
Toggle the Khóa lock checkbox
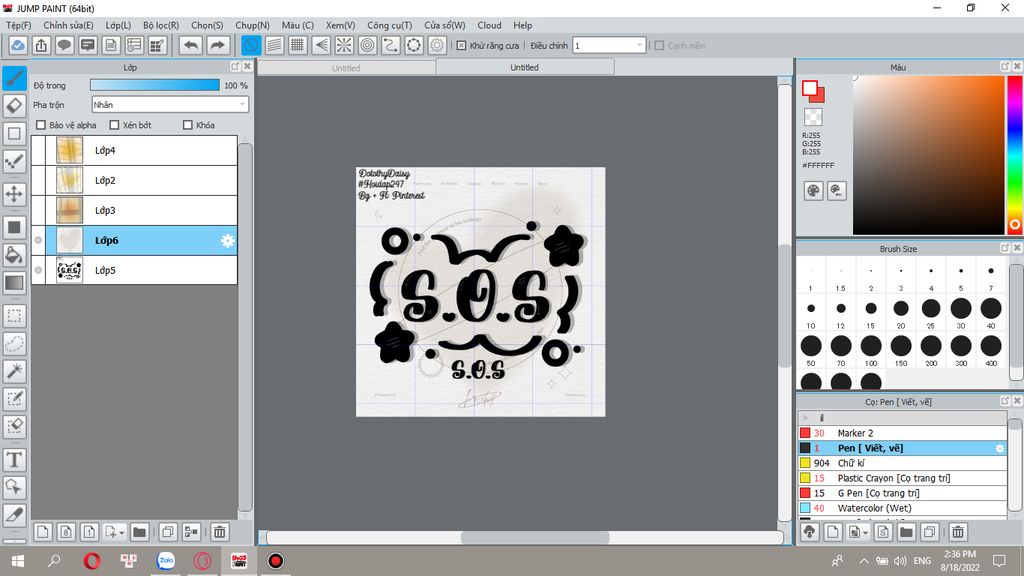188,125
